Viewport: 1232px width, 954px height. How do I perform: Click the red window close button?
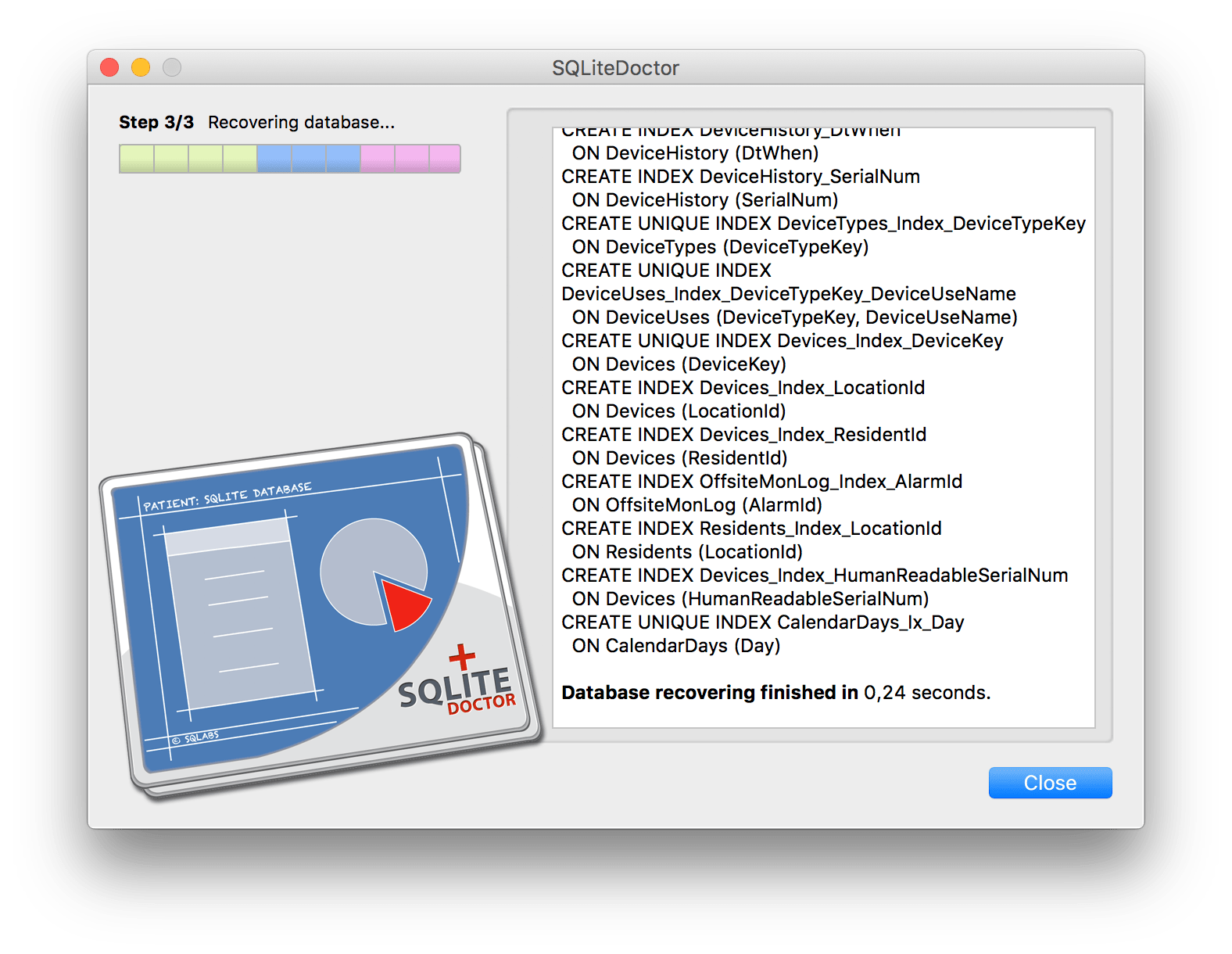[x=109, y=68]
